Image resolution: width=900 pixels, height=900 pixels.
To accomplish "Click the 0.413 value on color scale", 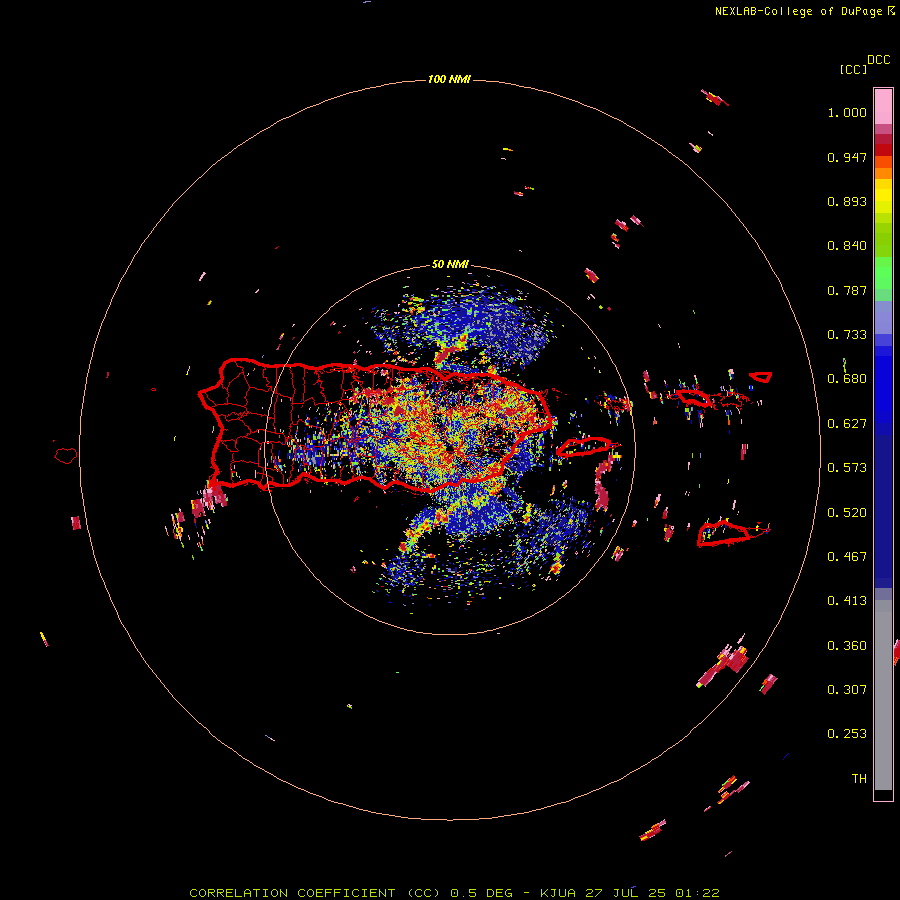I will click(x=847, y=601).
